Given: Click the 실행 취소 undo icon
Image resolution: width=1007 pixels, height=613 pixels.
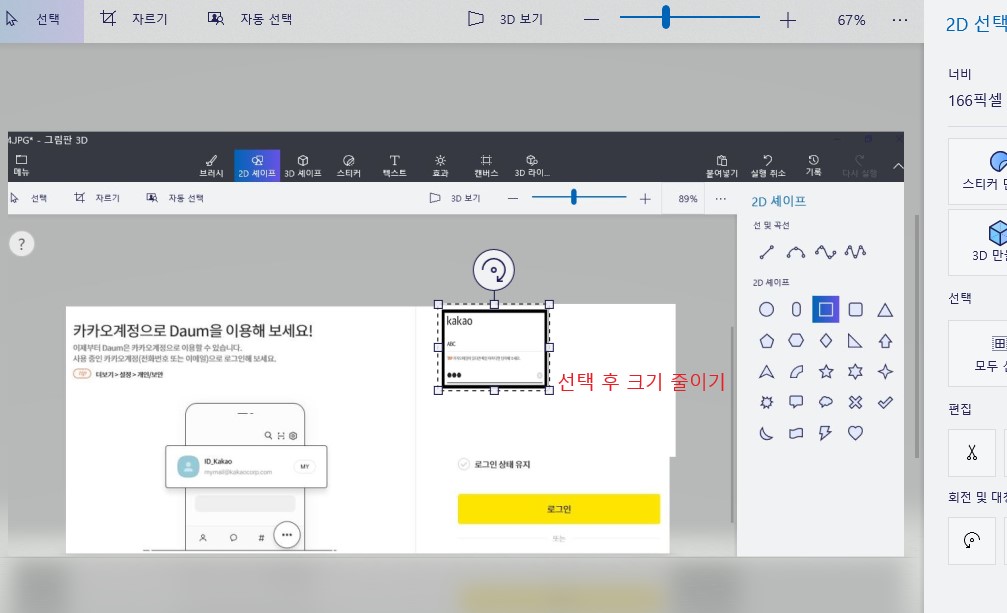Looking at the screenshot, I should 768,166.
